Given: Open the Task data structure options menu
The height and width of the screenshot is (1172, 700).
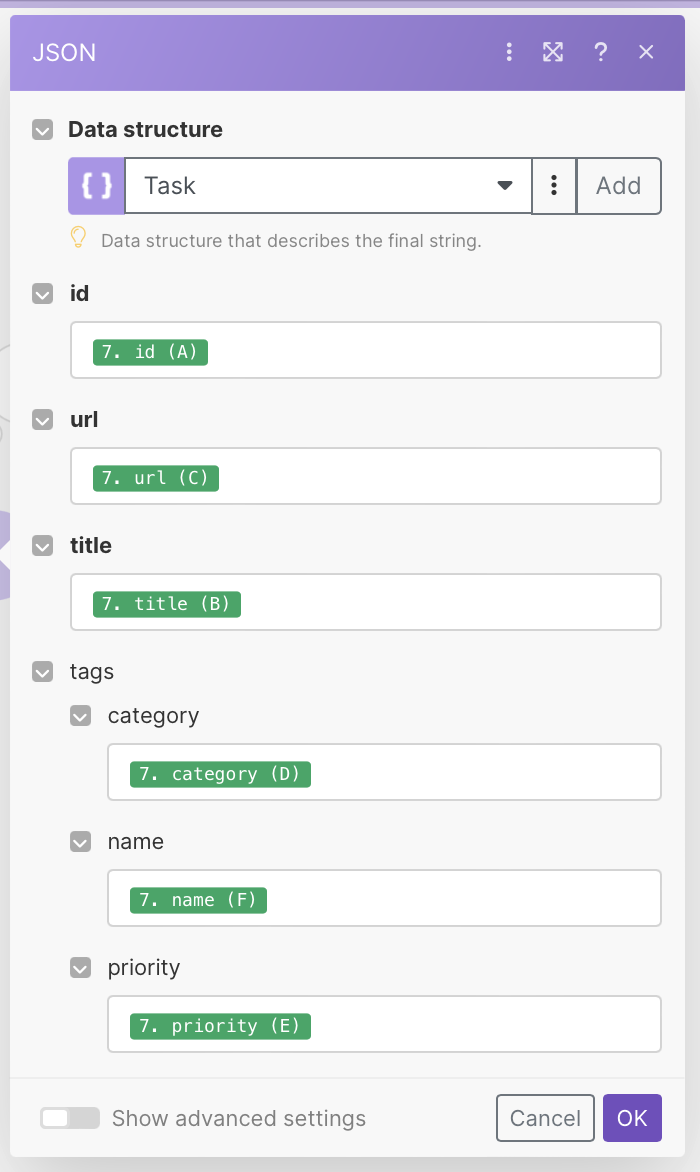Looking at the screenshot, I should point(554,185).
